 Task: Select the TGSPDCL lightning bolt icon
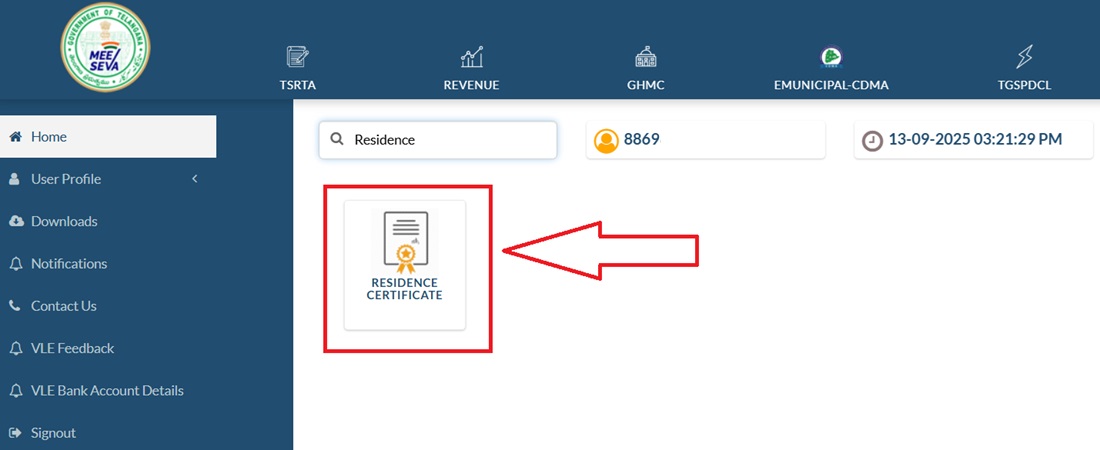click(x=1023, y=57)
